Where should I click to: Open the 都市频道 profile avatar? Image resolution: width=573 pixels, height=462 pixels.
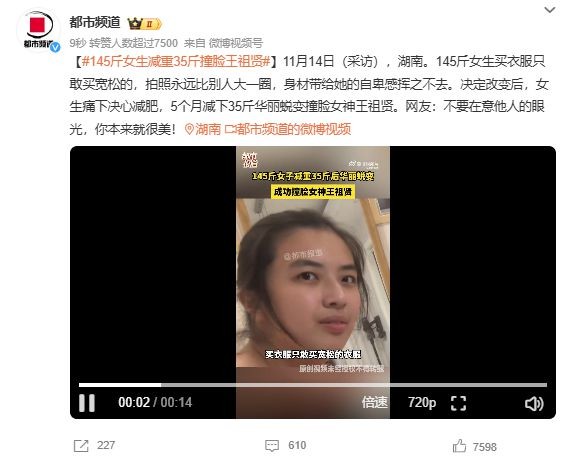coord(38,30)
